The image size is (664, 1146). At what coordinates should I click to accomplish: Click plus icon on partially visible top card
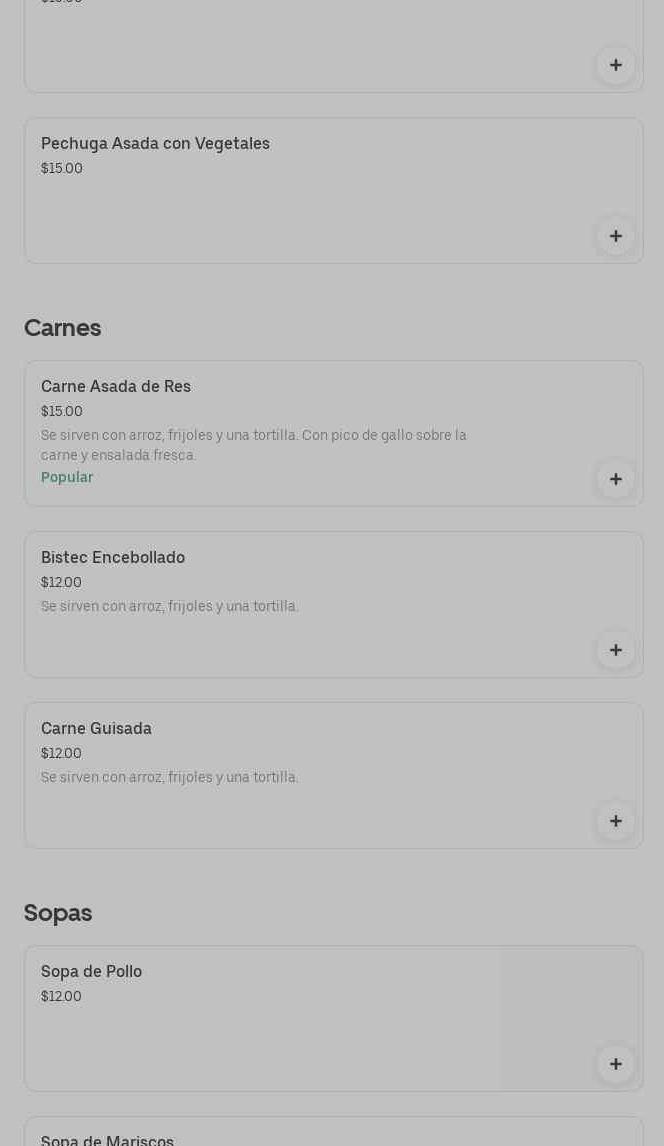(615, 65)
